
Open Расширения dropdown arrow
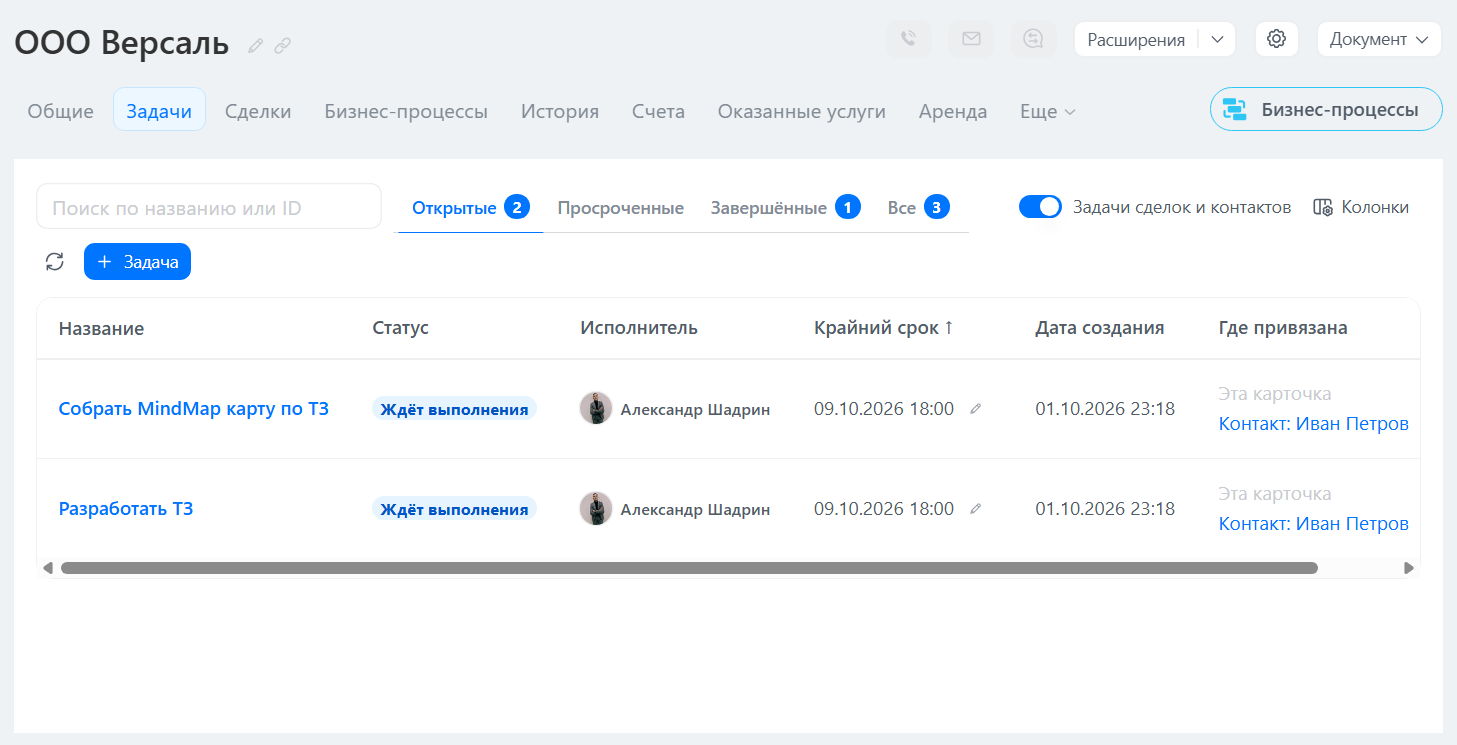[x=1217, y=39]
